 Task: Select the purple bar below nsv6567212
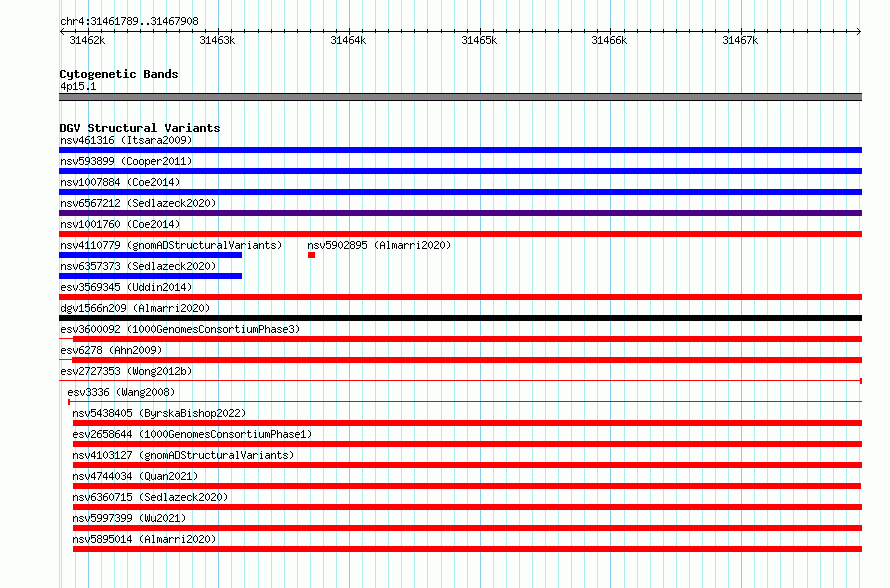460,213
